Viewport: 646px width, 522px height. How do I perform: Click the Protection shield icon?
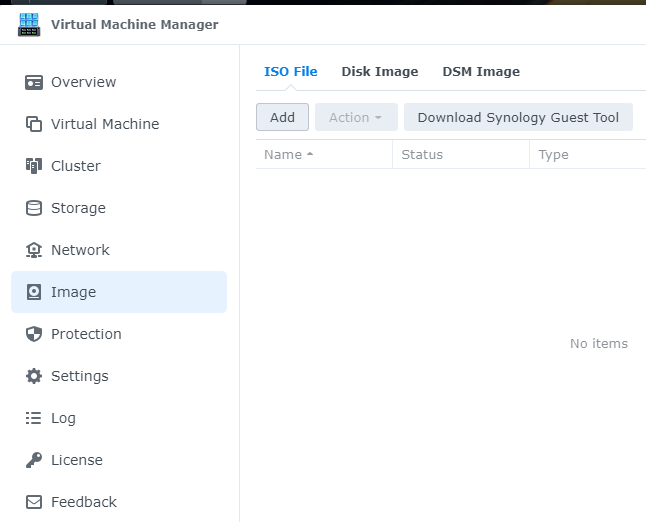pyautogui.click(x=34, y=334)
